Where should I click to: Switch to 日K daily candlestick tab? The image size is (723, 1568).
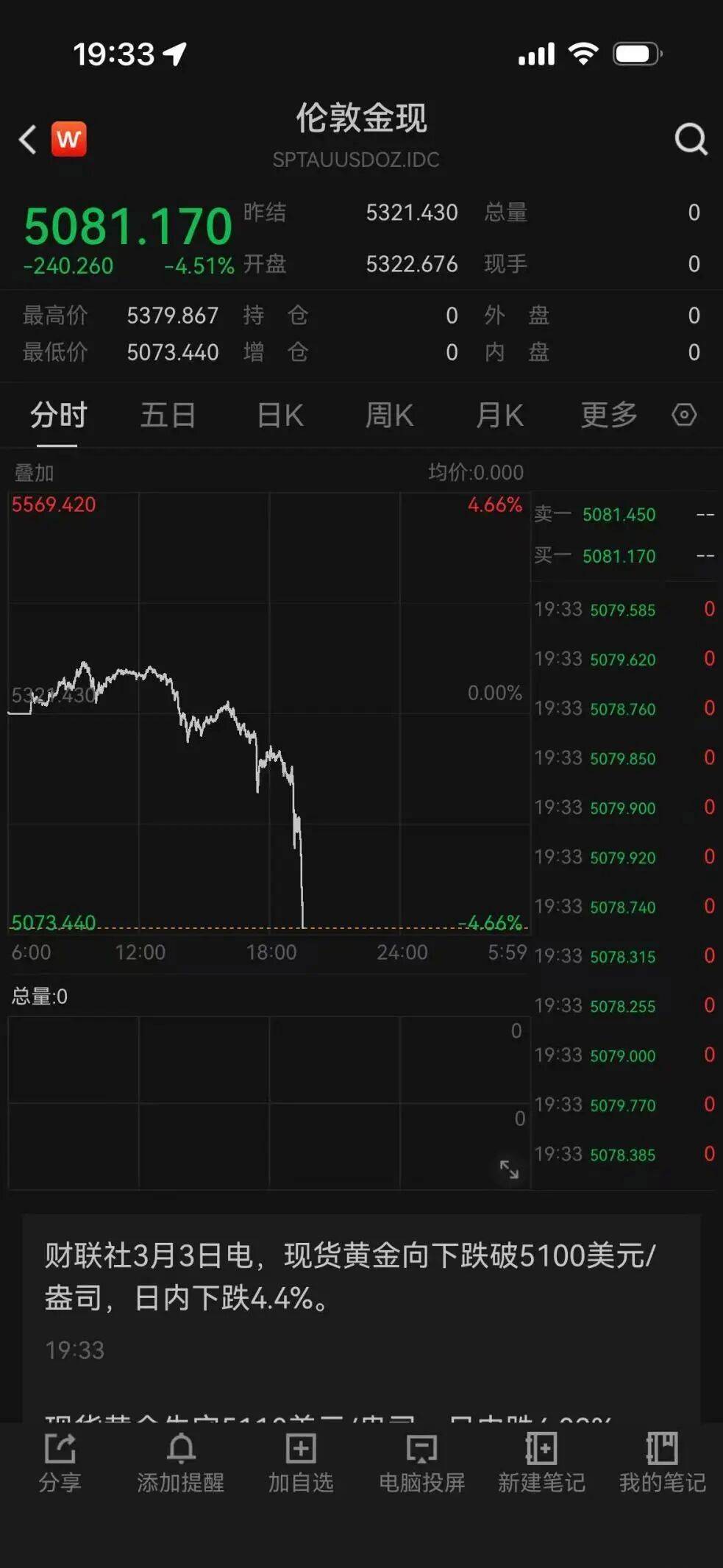pos(279,416)
